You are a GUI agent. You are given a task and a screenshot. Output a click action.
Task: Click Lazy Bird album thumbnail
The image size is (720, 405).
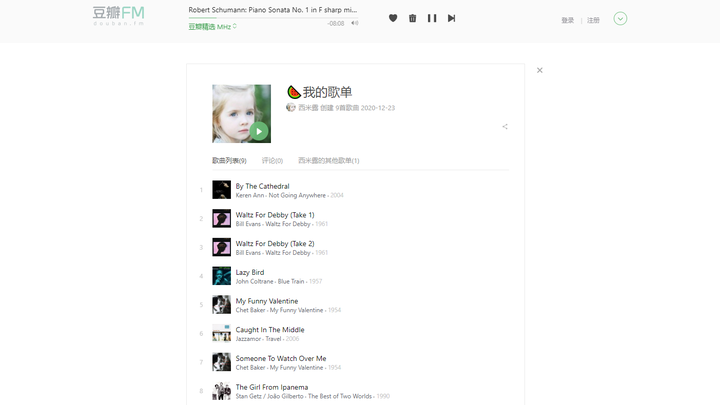tap(221, 276)
